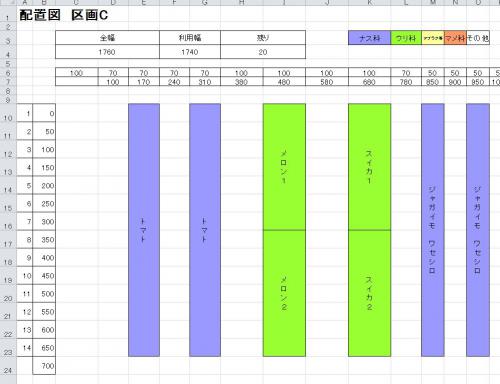
Task: Select row header 10
Action: point(8,117)
